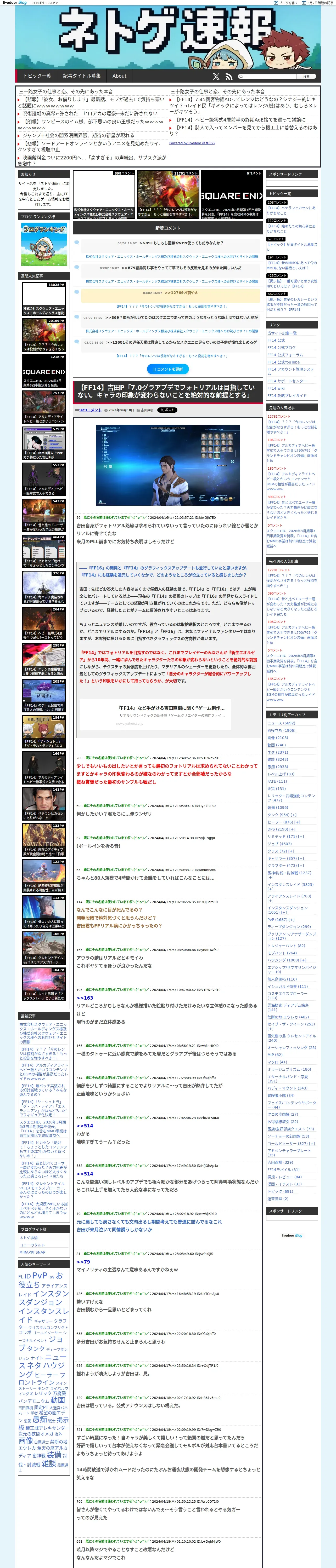This screenshot has width=336, height=1568.
Task: Open the 464PV popular article thumbnail
Action: 44,551
